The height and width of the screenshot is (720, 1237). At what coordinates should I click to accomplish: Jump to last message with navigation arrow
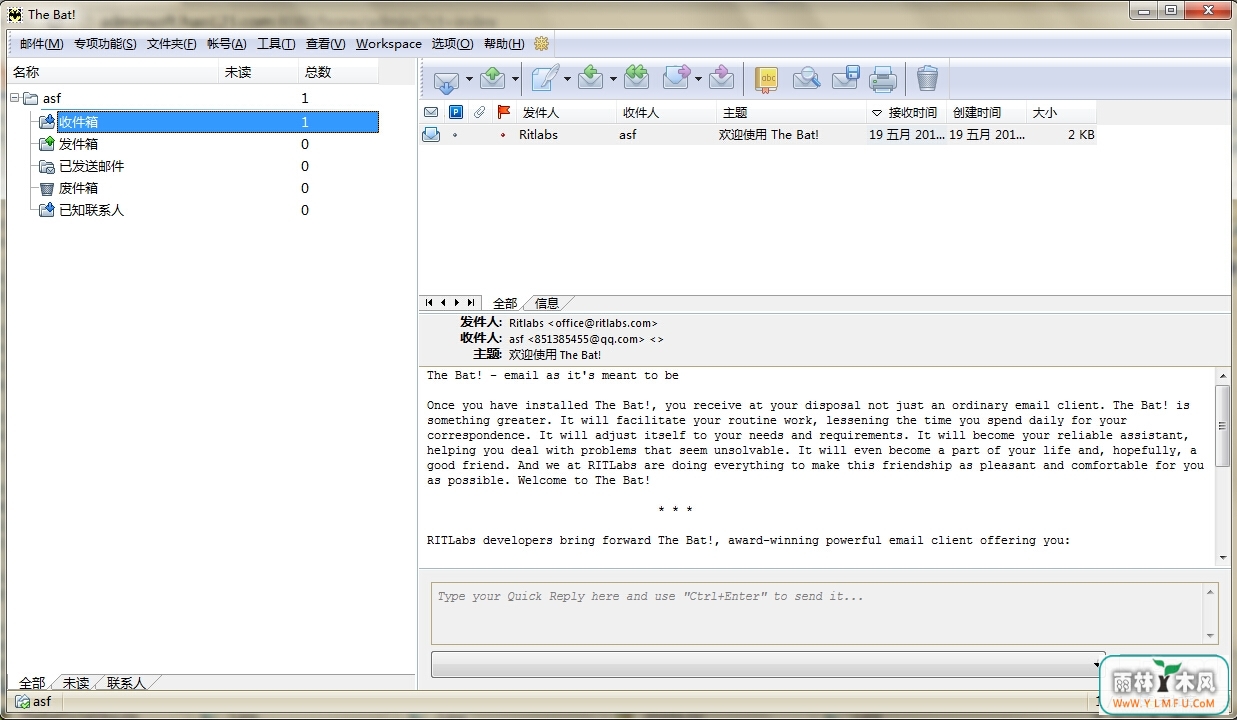click(471, 302)
